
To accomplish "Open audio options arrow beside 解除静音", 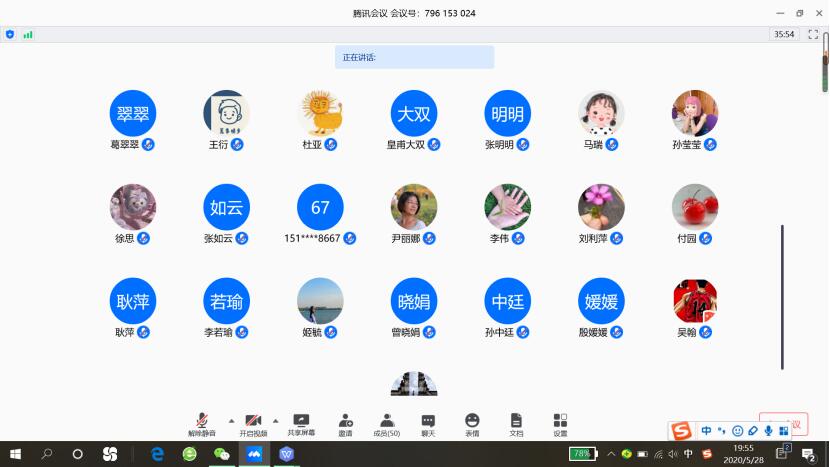I will tap(232, 420).
